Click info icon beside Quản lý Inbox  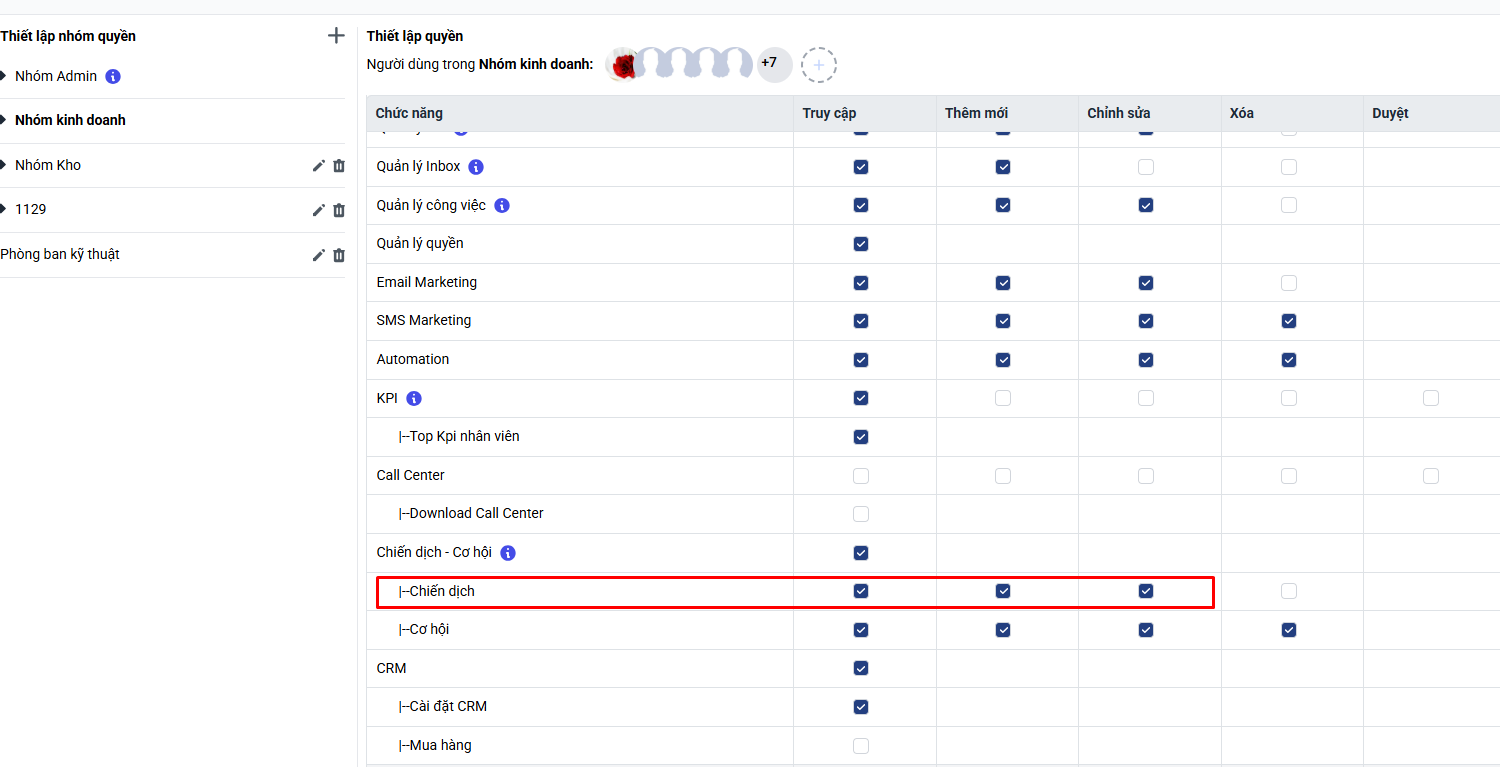(x=476, y=167)
